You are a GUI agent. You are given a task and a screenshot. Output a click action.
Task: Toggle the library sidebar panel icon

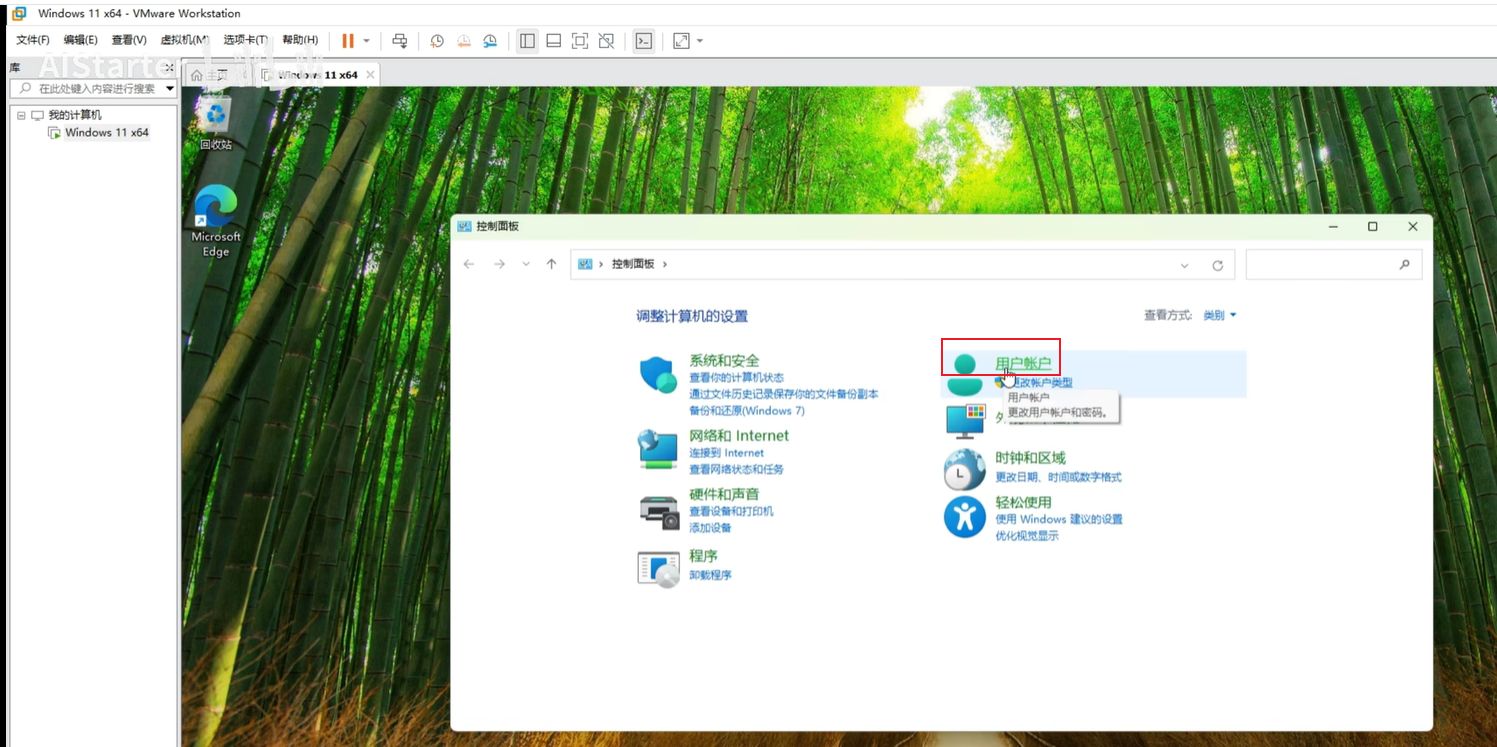coord(527,41)
